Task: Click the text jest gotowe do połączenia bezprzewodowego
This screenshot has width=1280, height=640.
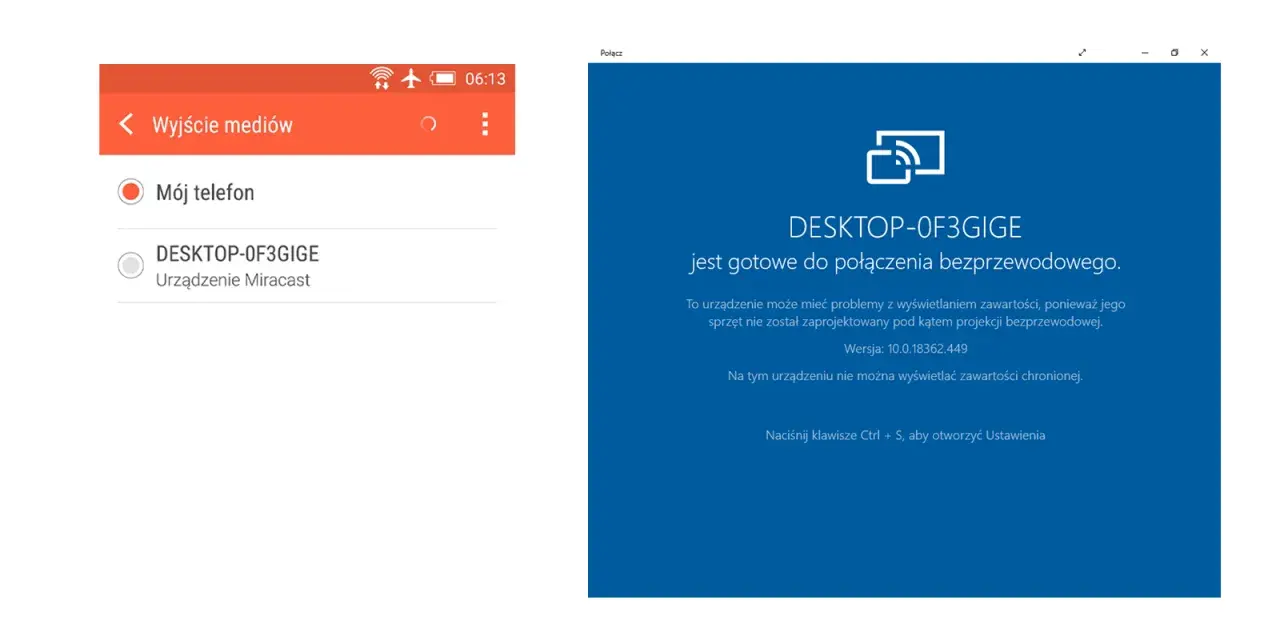Action: (905, 263)
